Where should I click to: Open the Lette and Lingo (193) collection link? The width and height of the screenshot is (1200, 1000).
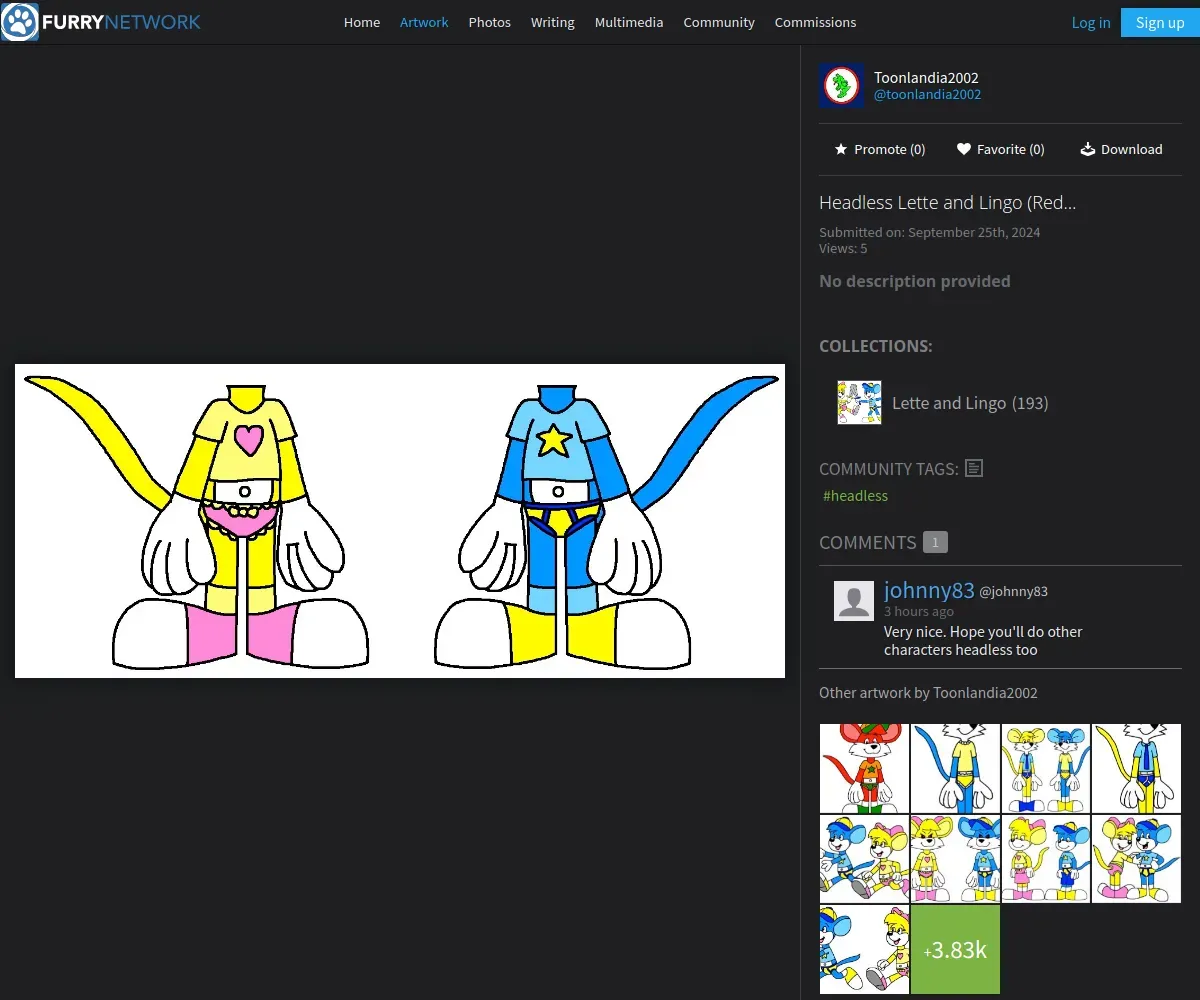[x=970, y=403]
